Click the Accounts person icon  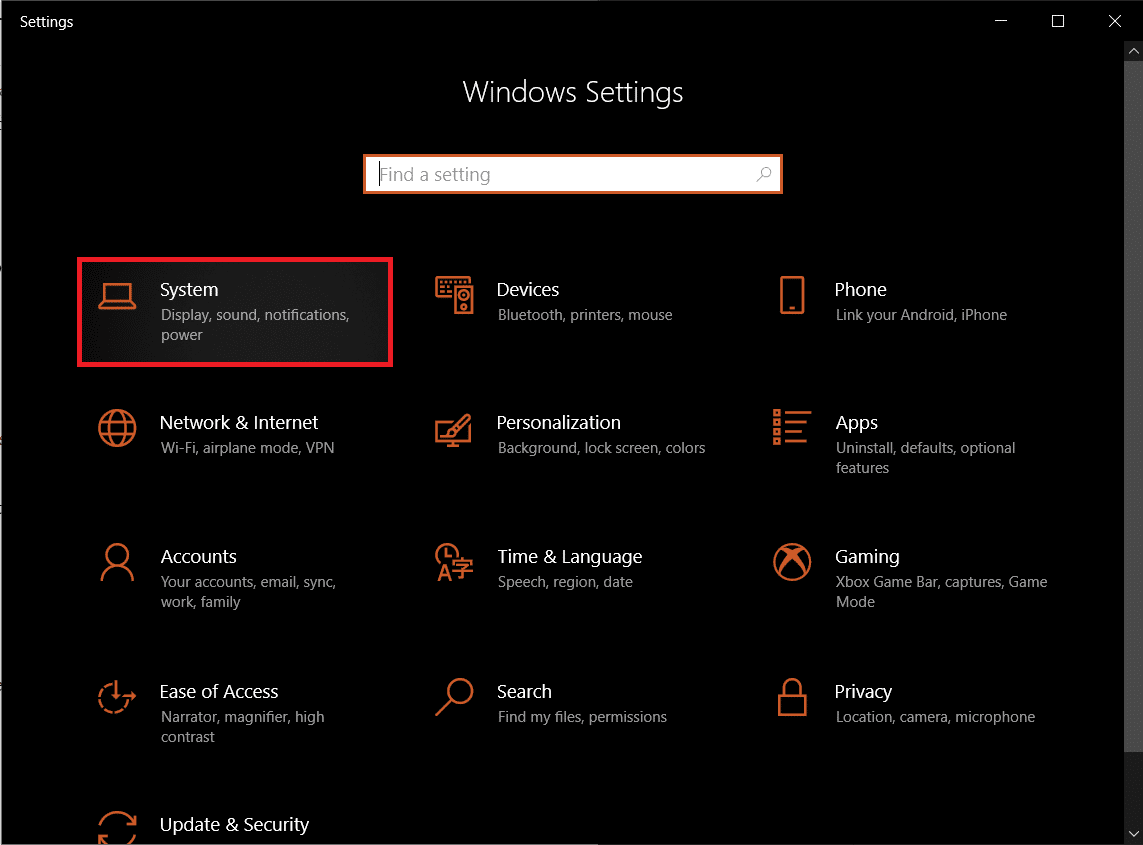(x=117, y=564)
